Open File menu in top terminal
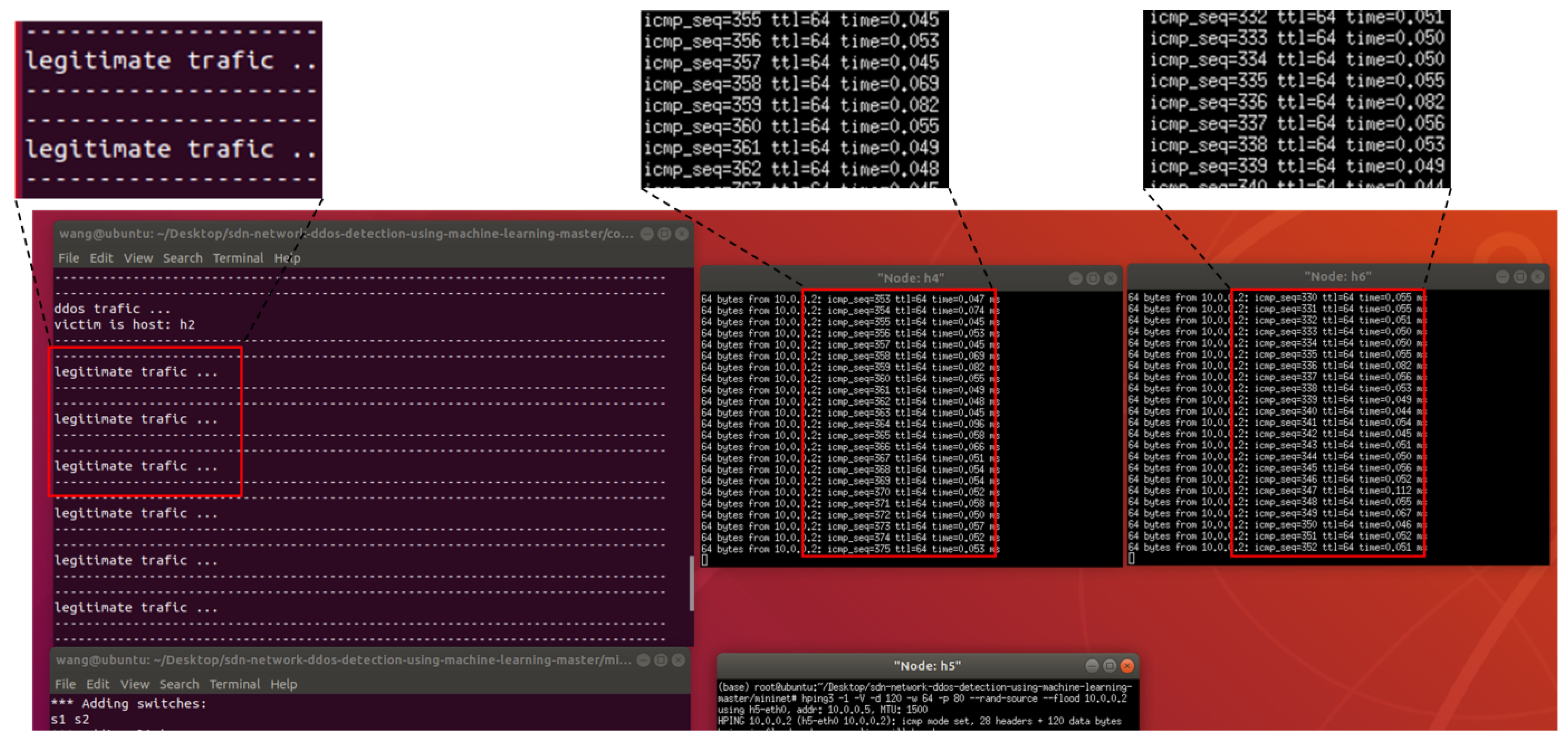This screenshot has width=1568, height=742. 68,258
